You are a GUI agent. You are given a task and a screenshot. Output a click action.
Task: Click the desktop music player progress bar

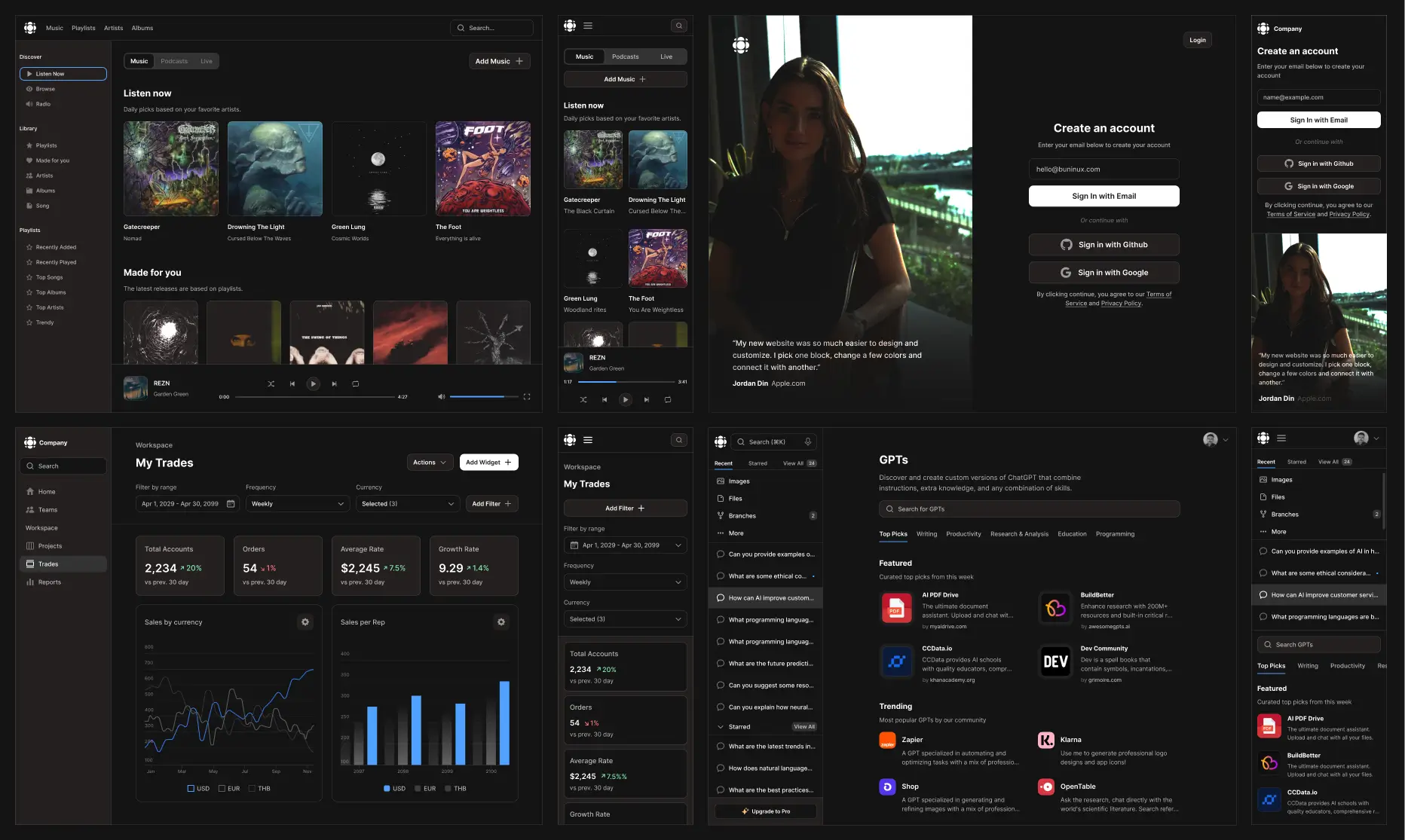pyautogui.click(x=315, y=396)
